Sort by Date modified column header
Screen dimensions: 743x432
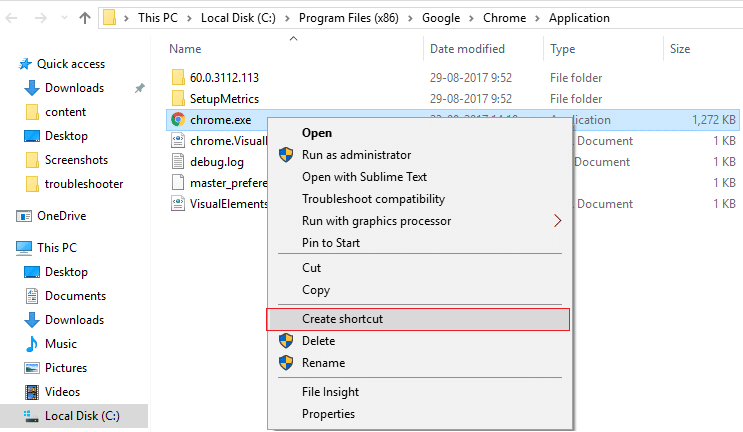coord(467,49)
